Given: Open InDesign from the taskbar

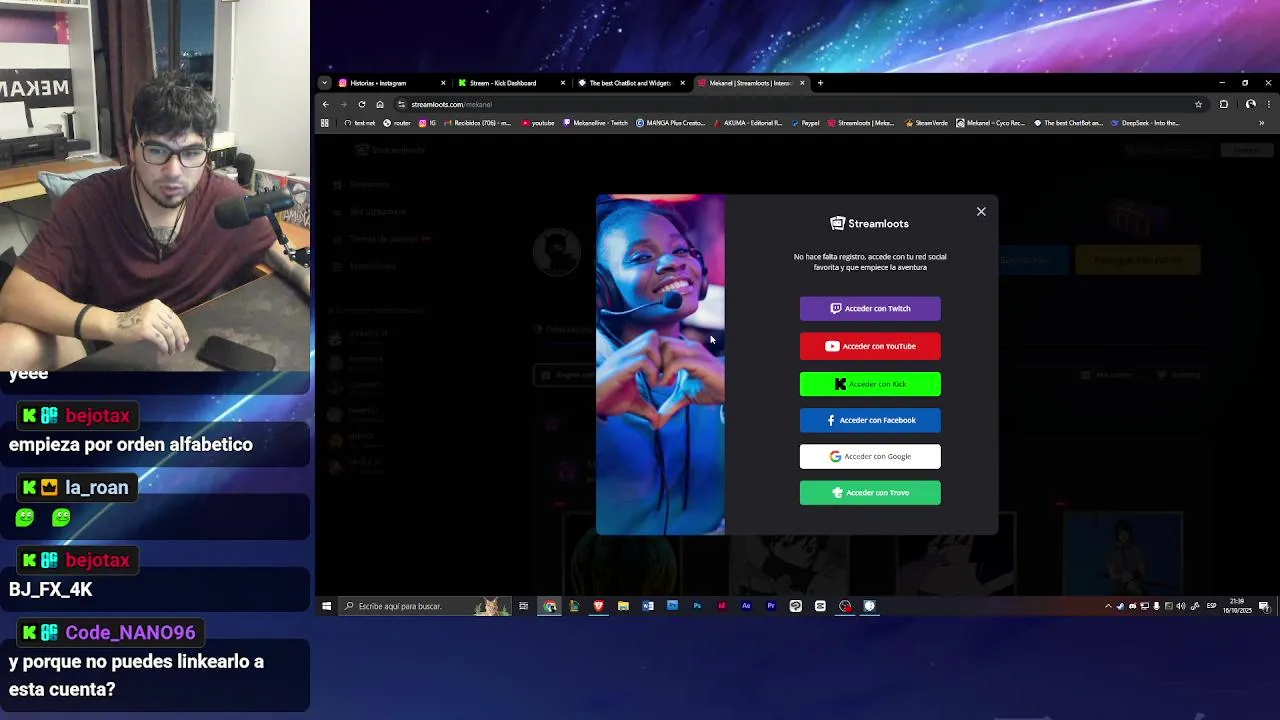Looking at the screenshot, I should (721, 606).
